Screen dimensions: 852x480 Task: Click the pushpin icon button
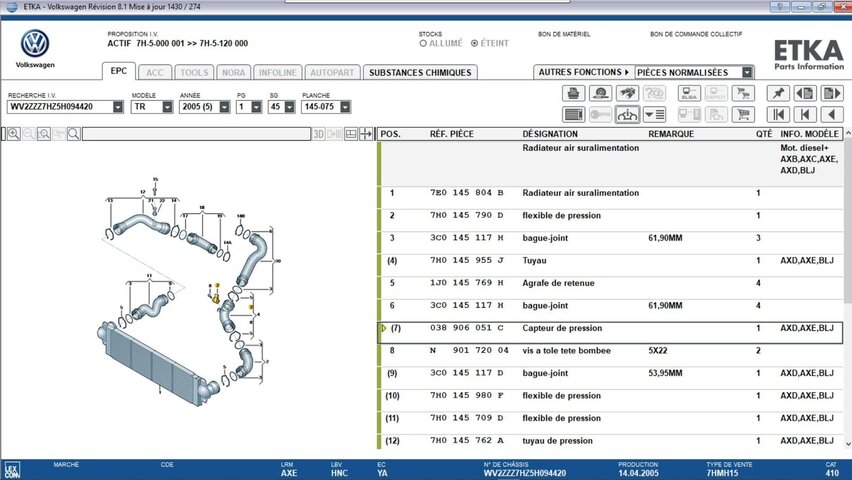(x=778, y=93)
